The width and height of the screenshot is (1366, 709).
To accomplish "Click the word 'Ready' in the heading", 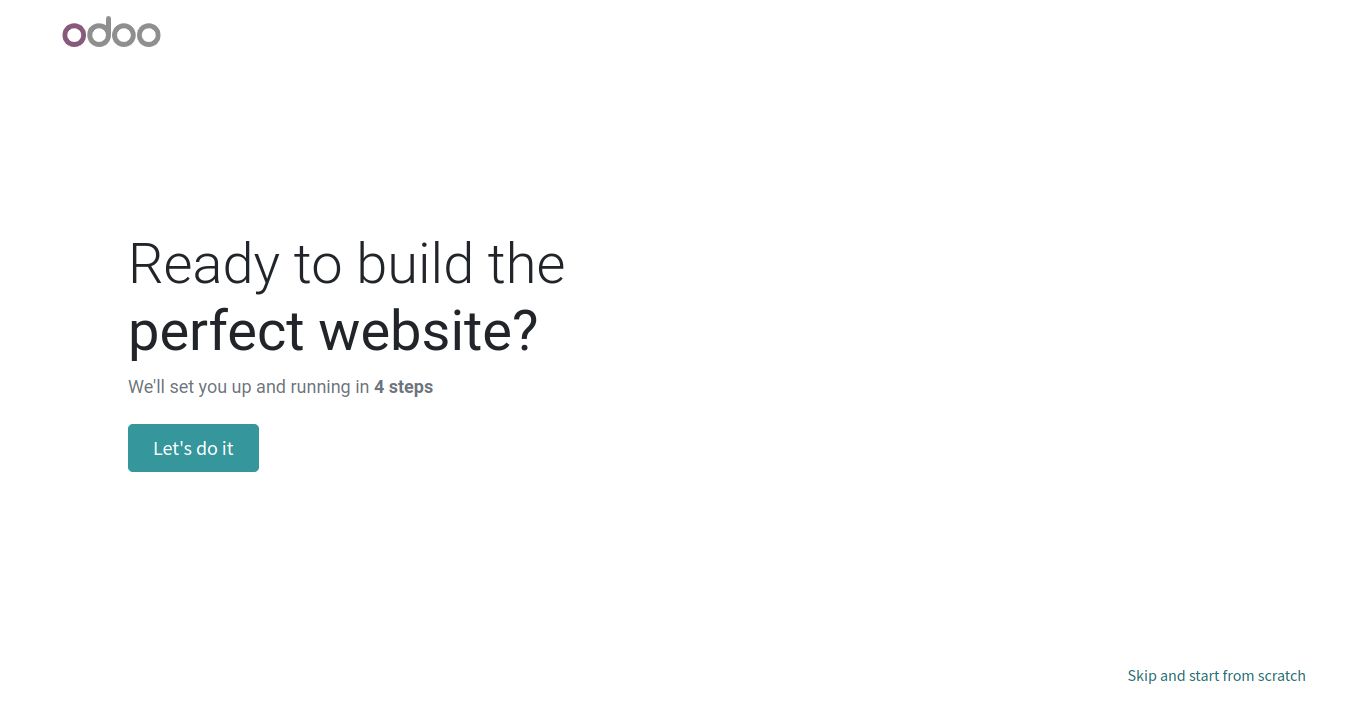I will pyautogui.click(x=205, y=266).
